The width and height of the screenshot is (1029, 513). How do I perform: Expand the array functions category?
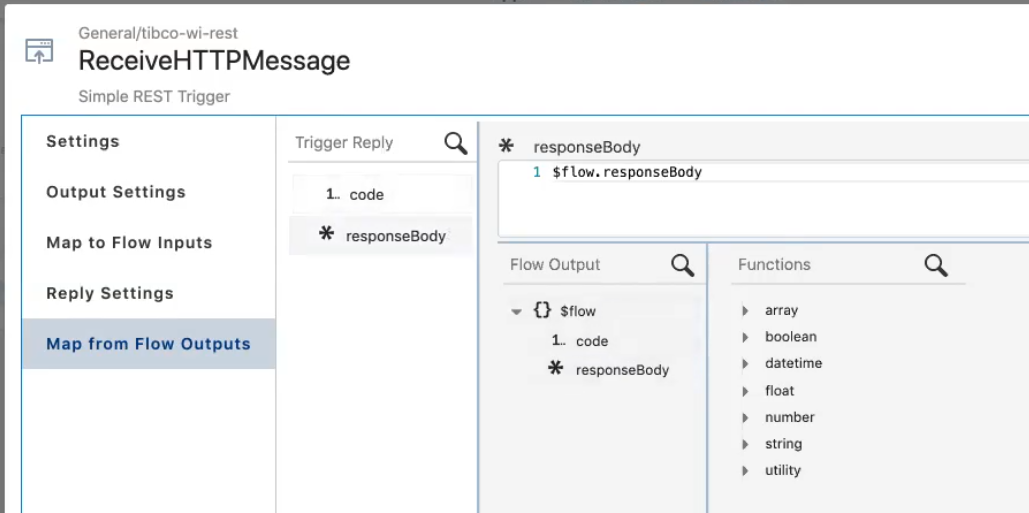point(745,311)
